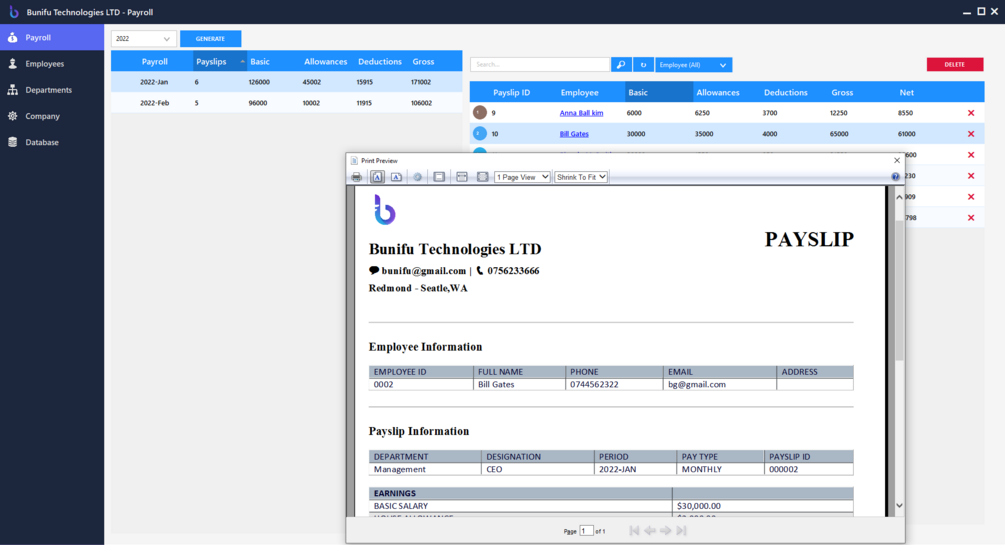This screenshot has height=545, width=1005.
Task: Select landscape orientation in Print Preview toolbar
Action: point(397,177)
